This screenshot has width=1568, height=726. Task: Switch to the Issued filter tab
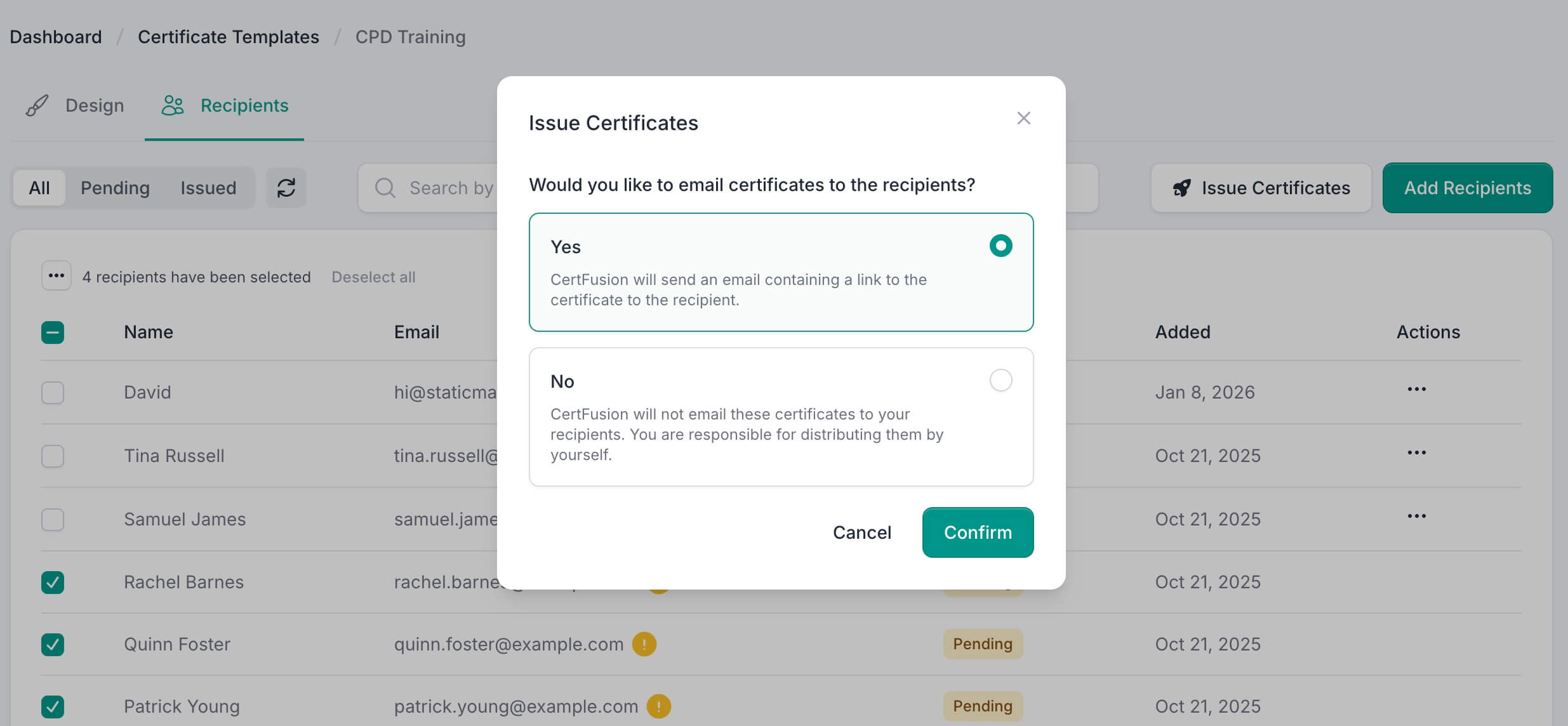click(x=208, y=188)
